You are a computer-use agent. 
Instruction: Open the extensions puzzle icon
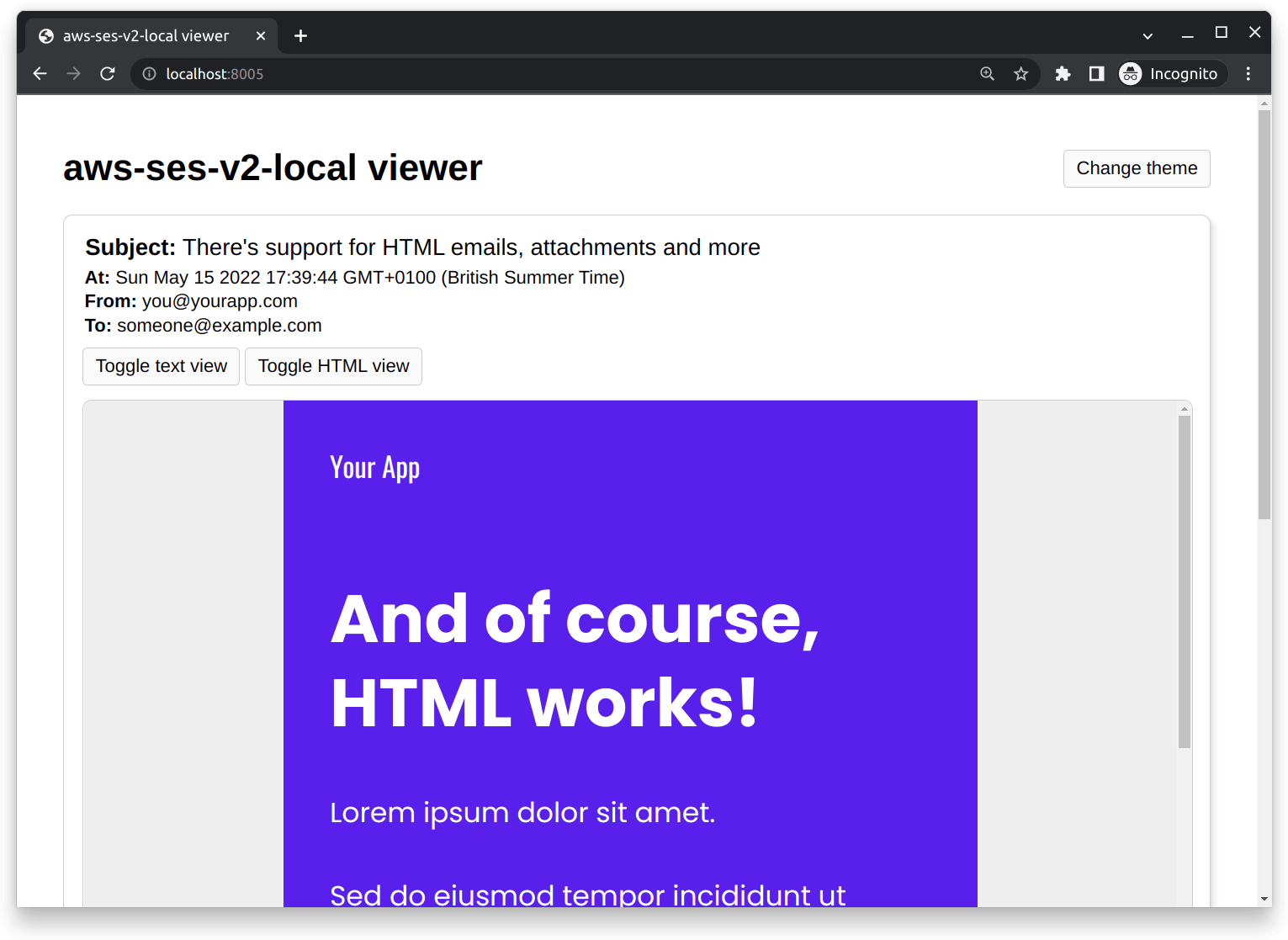click(1063, 74)
